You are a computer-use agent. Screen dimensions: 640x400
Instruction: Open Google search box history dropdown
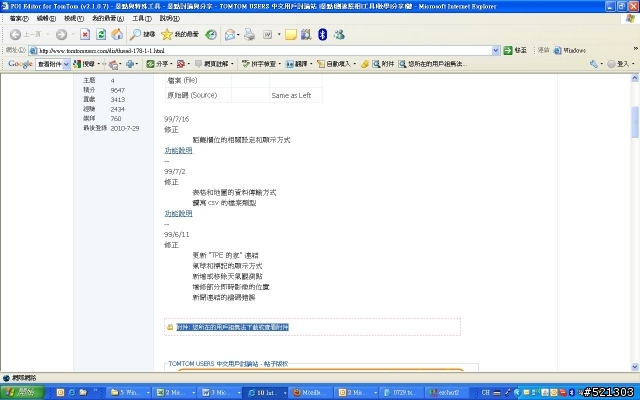(x=66, y=64)
